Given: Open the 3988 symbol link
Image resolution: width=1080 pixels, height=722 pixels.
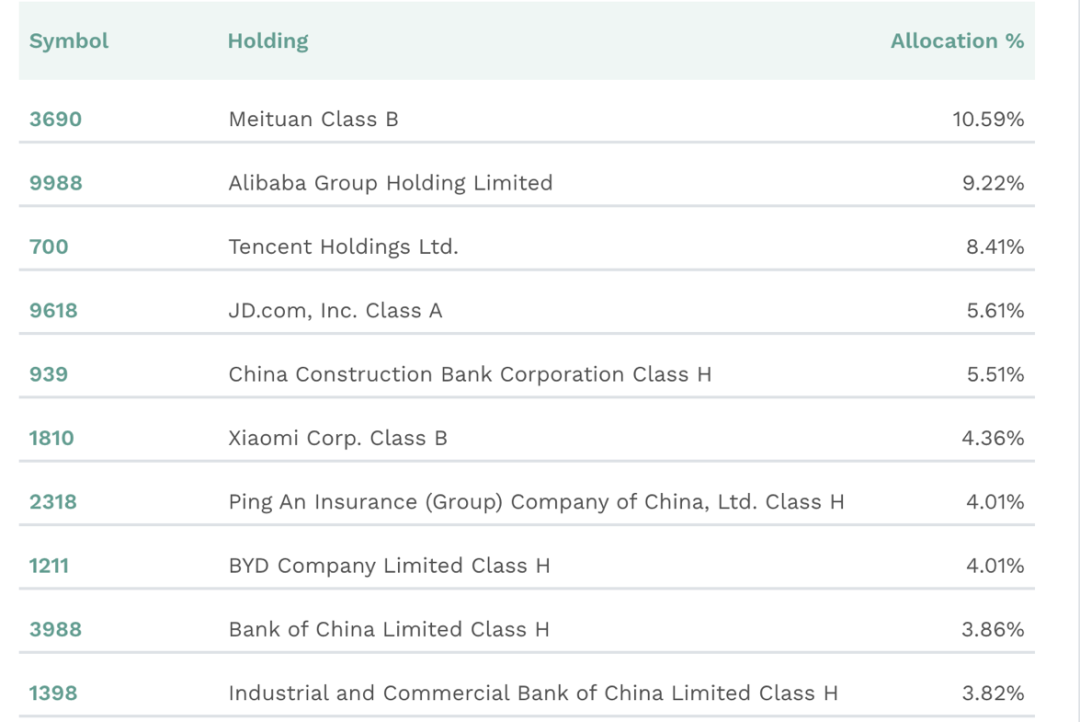Looking at the screenshot, I should click(55, 630).
